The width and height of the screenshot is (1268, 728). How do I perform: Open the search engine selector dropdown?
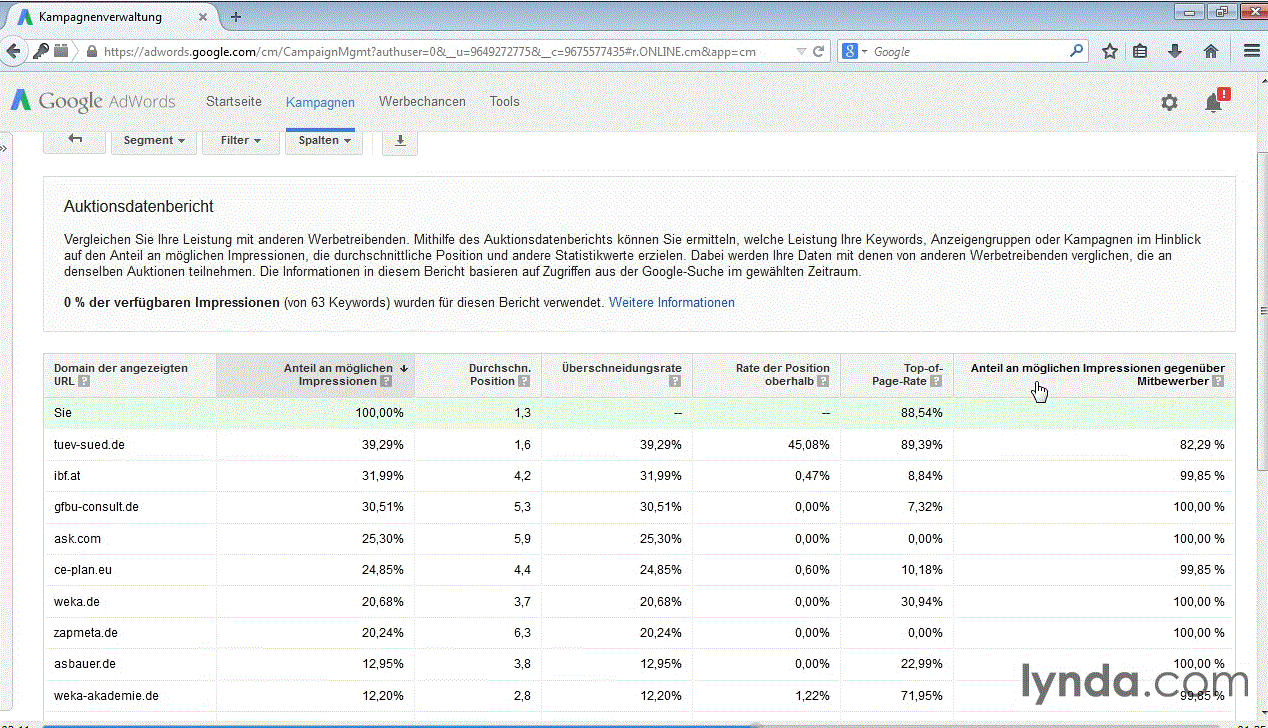tap(855, 51)
